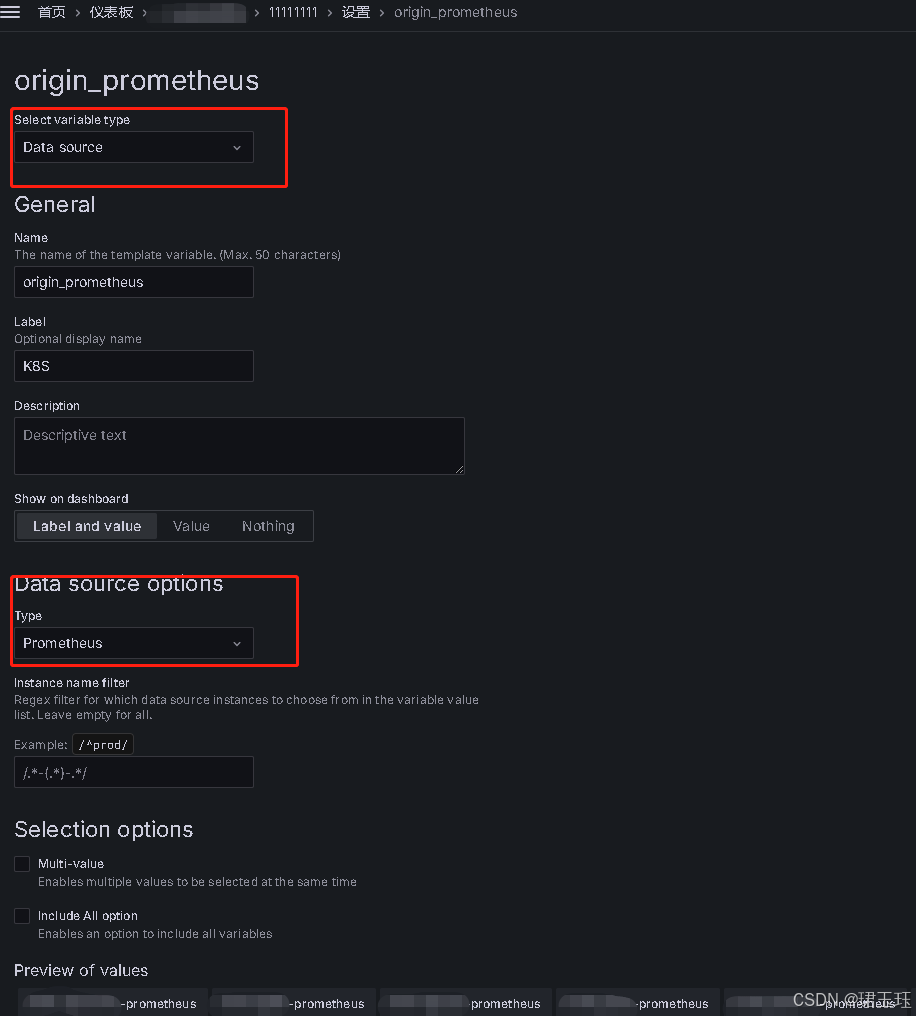Viewport: 916px width, 1016px height.
Task: Select "Value" for Show on dashboard
Action: click(191, 525)
